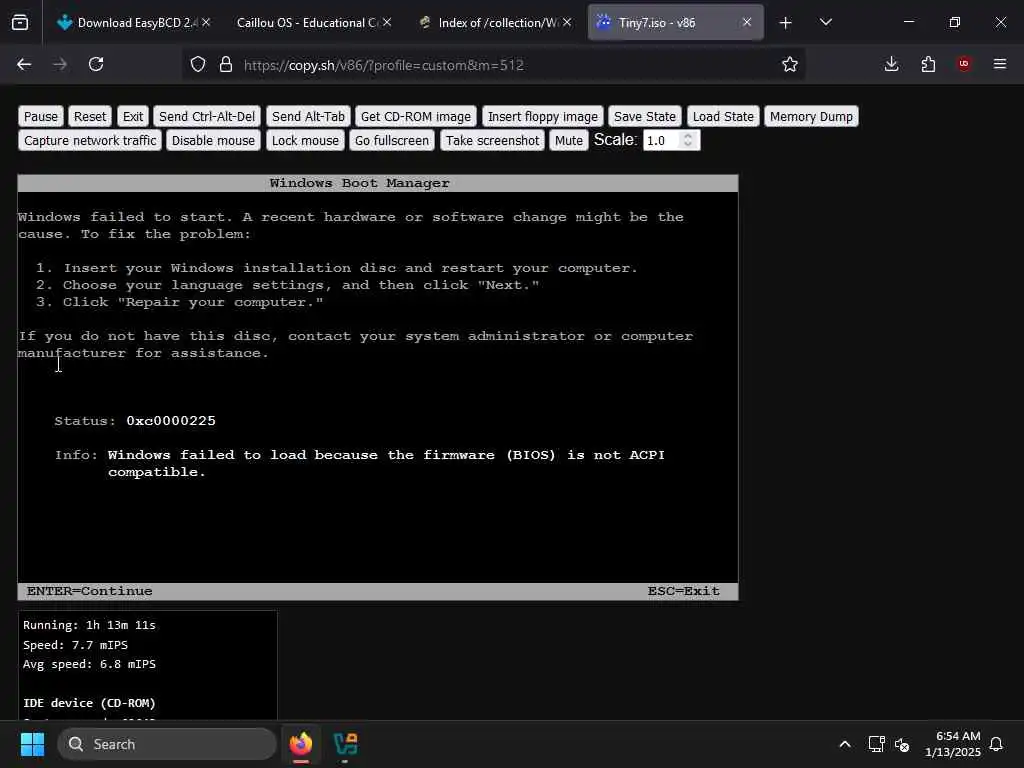This screenshot has height=768, width=1024.
Task: Load a saved emulator state
Action: point(723,116)
